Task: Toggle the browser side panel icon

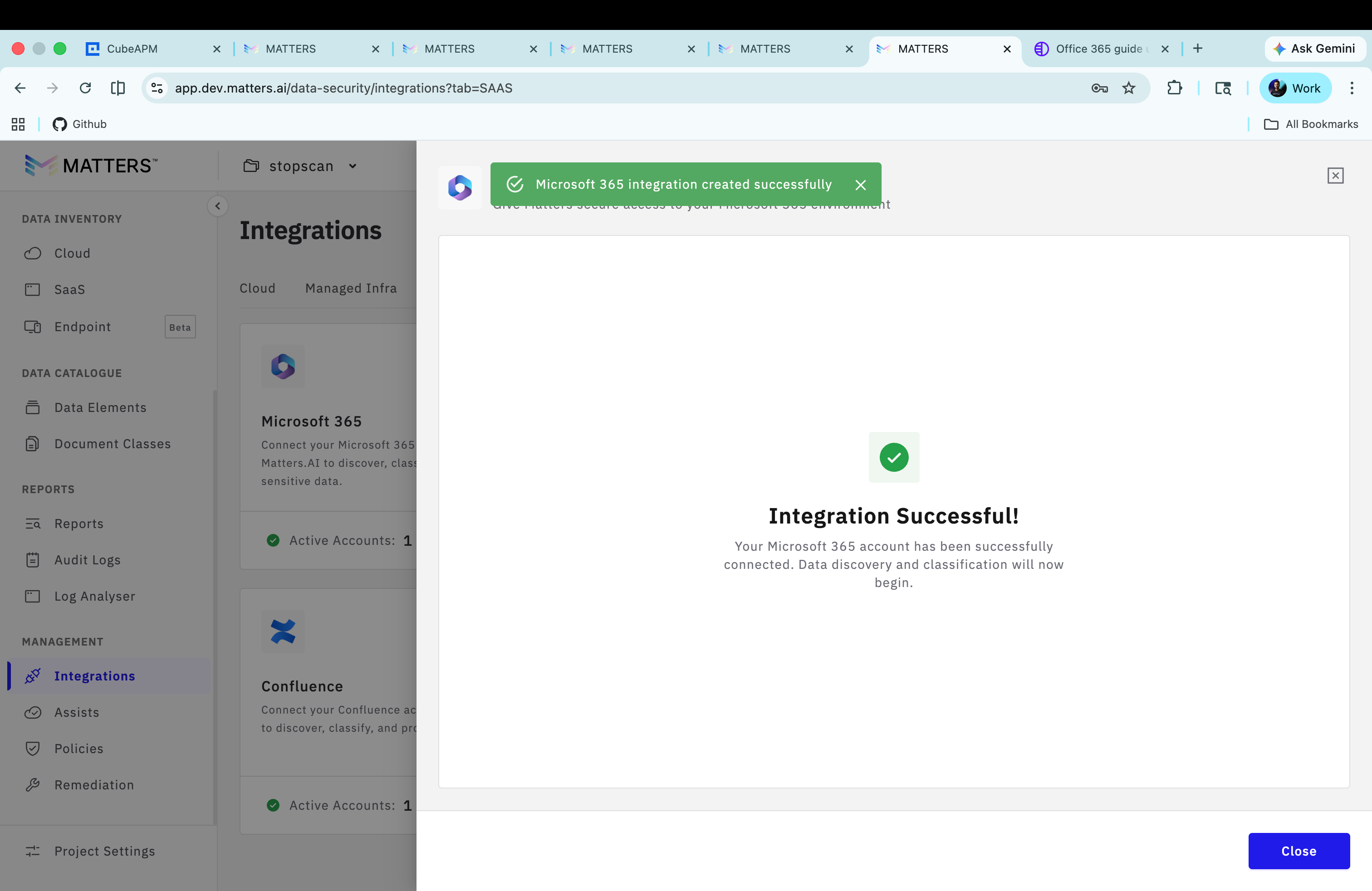Action: pyautogui.click(x=118, y=88)
